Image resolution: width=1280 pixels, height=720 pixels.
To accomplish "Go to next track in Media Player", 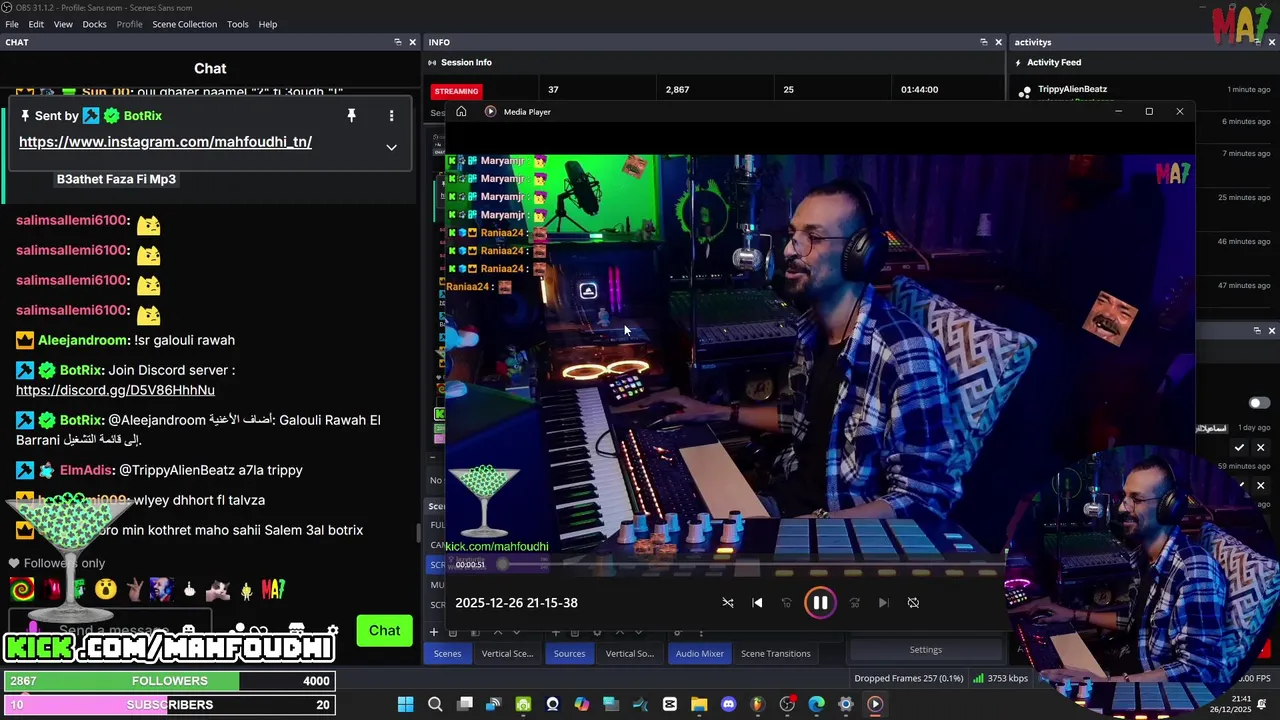I will 883,603.
